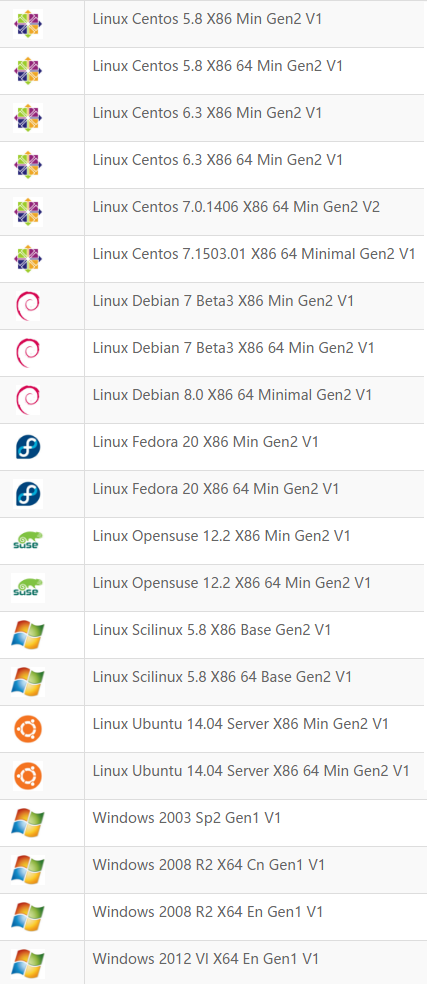The image size is (430, 984).
Task: Click the CentOS logo beside Centos 5.8 X86 Min
Action: (28, 24)
